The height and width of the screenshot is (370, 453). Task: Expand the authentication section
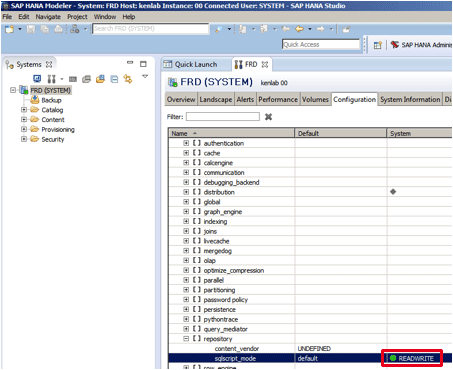coord(186,143)
